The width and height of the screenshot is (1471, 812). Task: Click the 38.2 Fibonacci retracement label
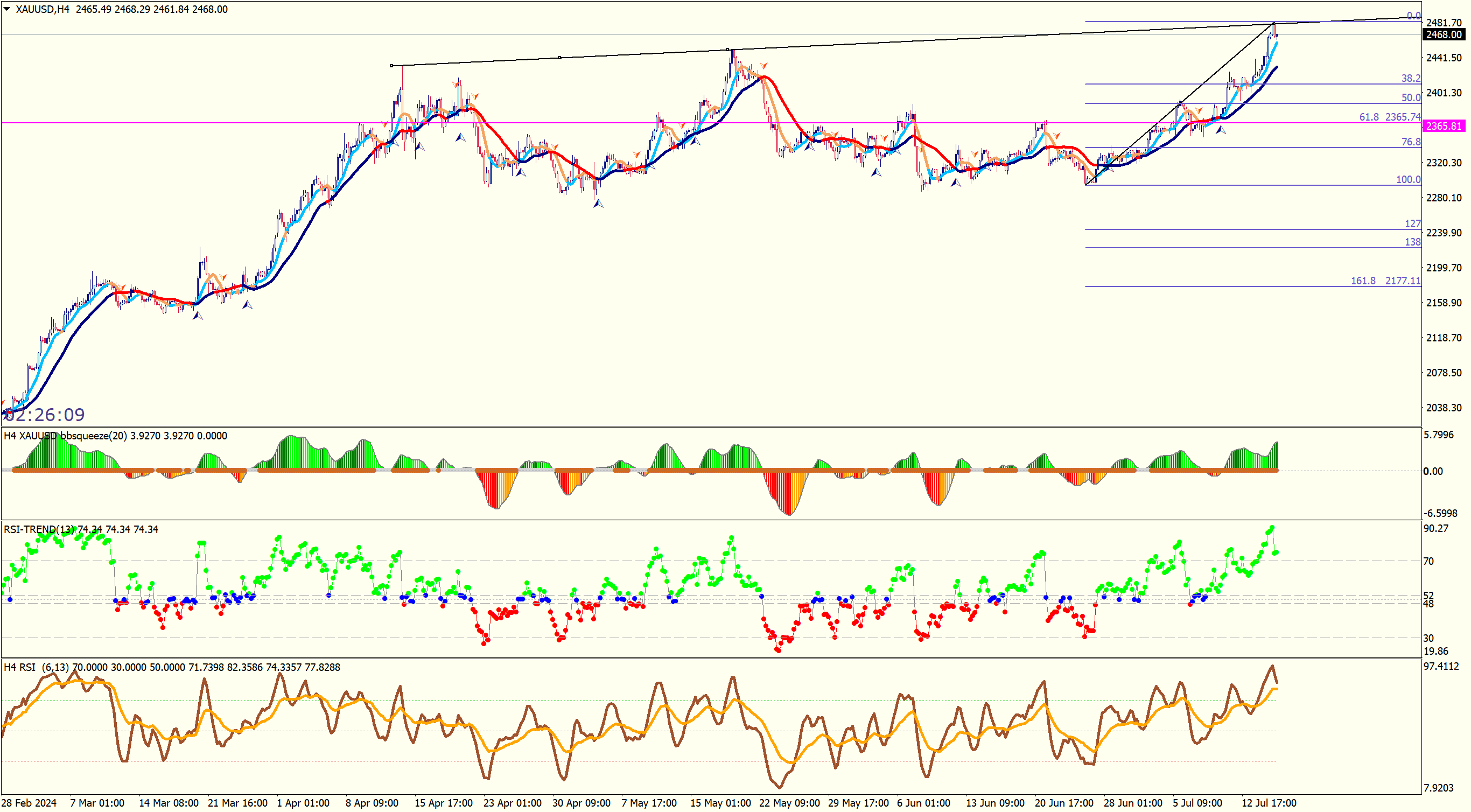click(x=1410, y=78)
